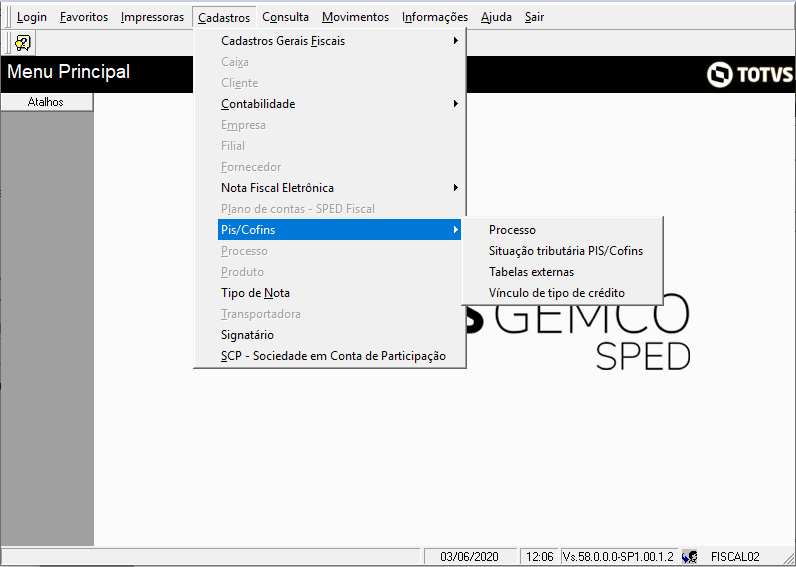This screenshot has width=796, height=567.
Task: Select Vínculo de tipo de crédito
Action: pos(562,293)
